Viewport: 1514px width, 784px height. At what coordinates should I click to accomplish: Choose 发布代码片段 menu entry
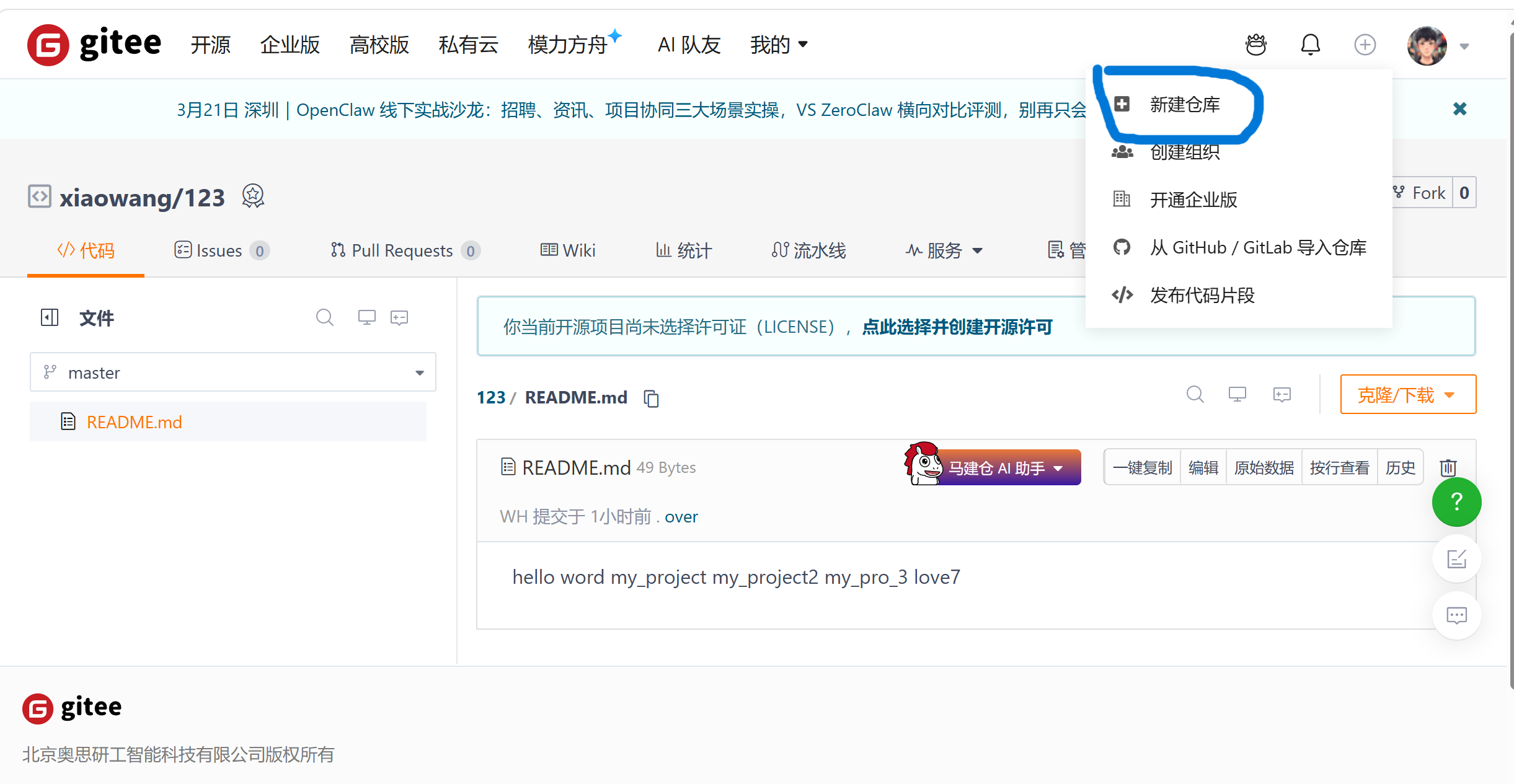click(x=1202, y=295)
